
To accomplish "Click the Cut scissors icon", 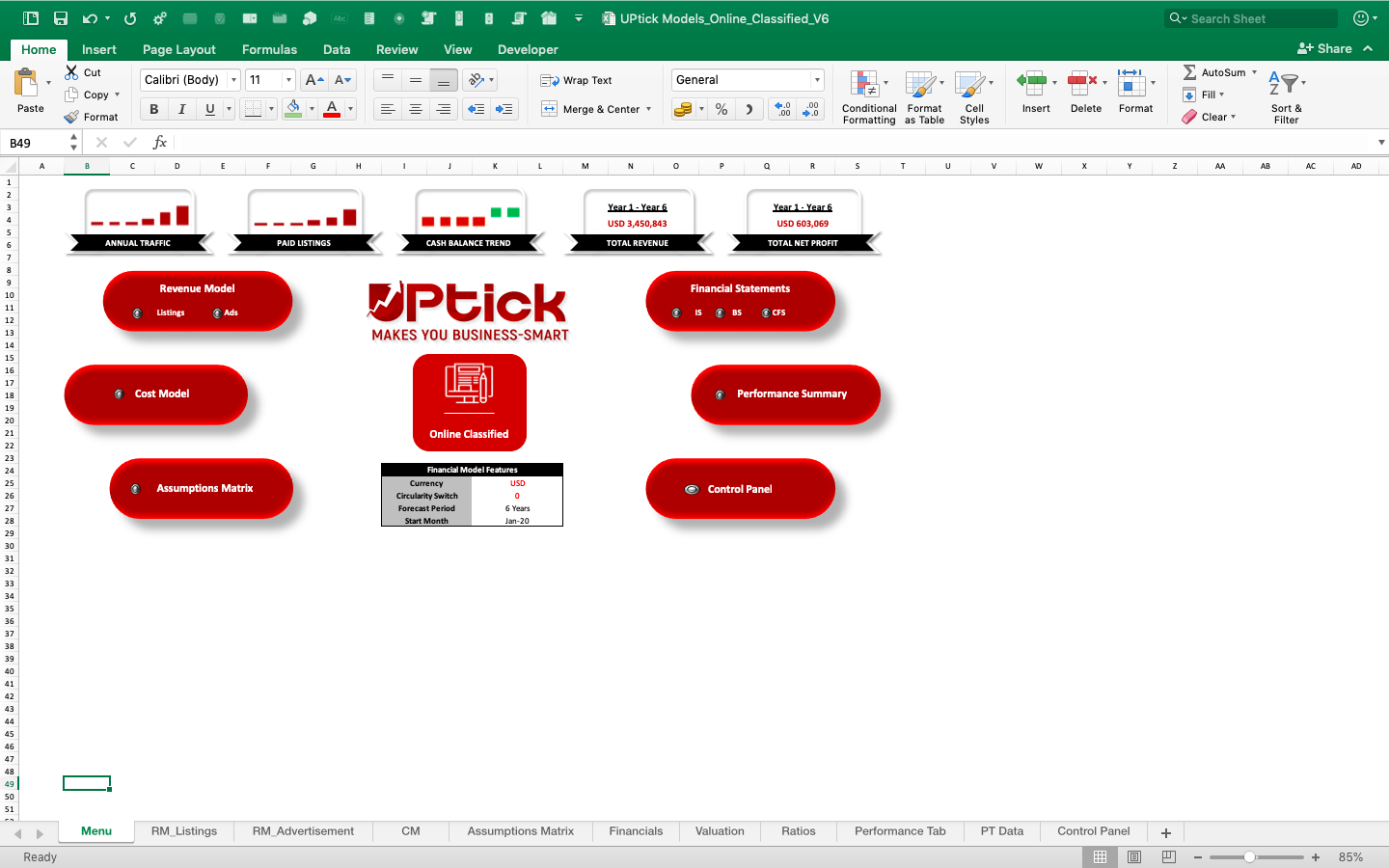I will coord(71,72).
